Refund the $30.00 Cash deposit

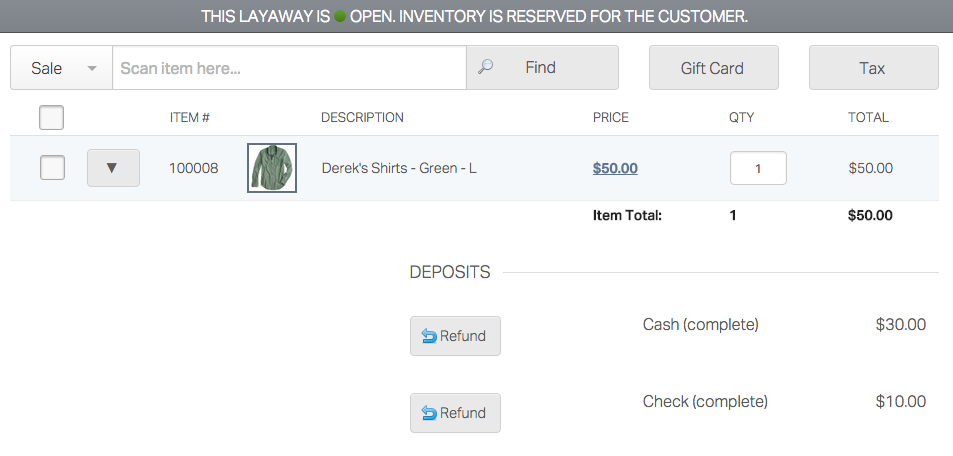click(x=455, y=336)
